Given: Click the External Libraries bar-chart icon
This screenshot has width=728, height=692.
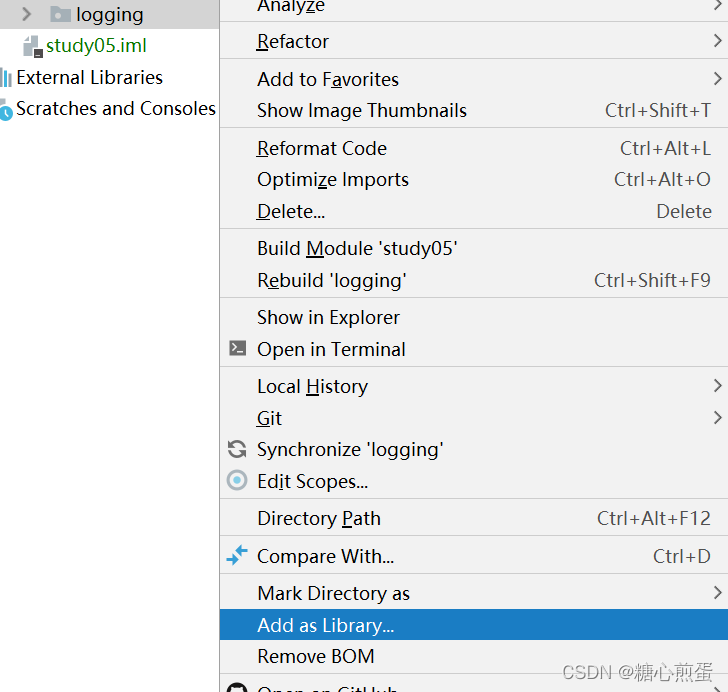Looking at the screenshot, I should point(6,78).
